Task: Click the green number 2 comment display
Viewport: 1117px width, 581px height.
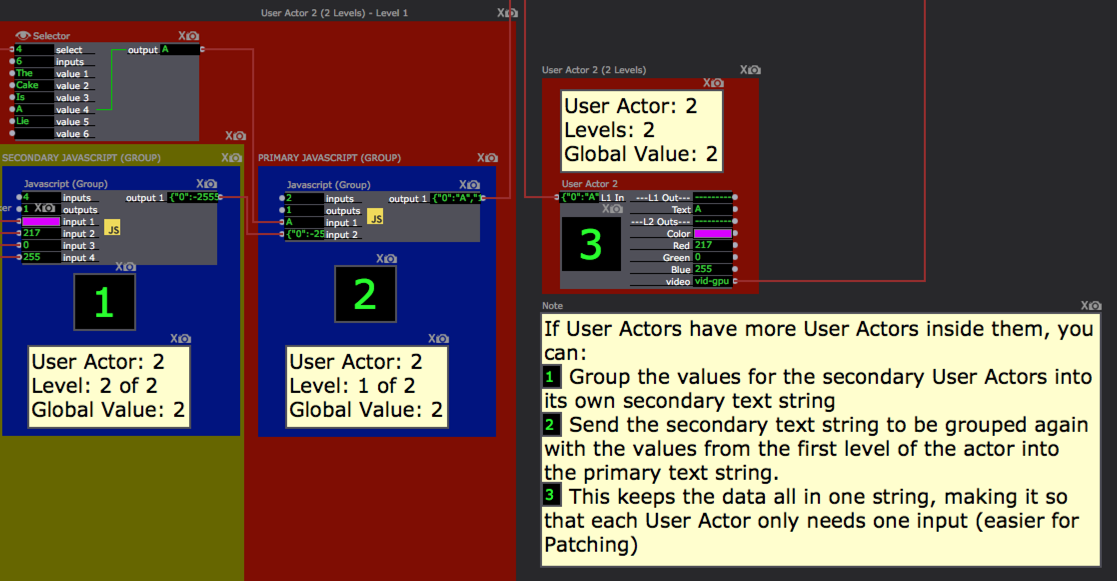Action: pos(365,294)
